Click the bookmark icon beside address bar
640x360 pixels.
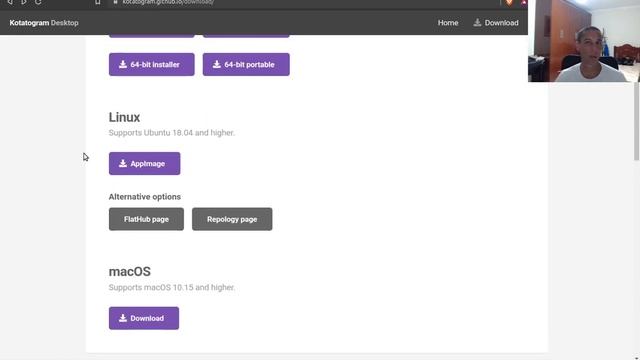click(98, 2)
